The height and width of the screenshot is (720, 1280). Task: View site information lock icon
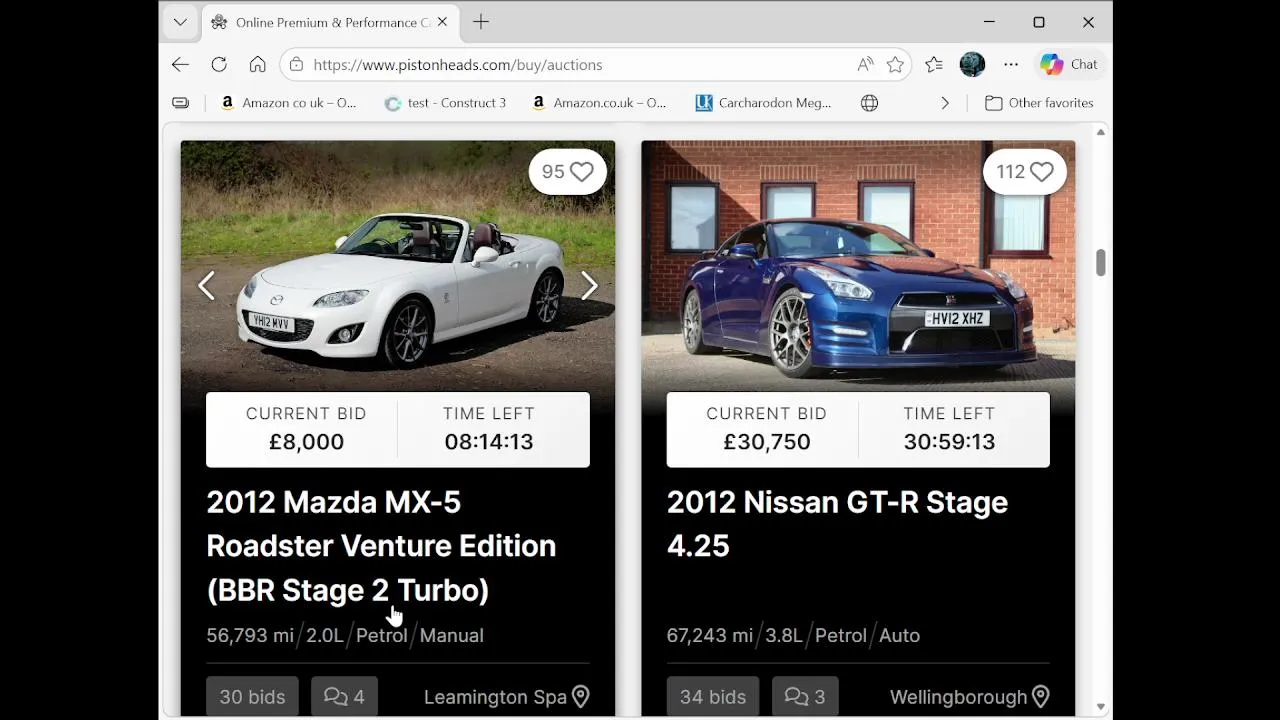point(296,64)
